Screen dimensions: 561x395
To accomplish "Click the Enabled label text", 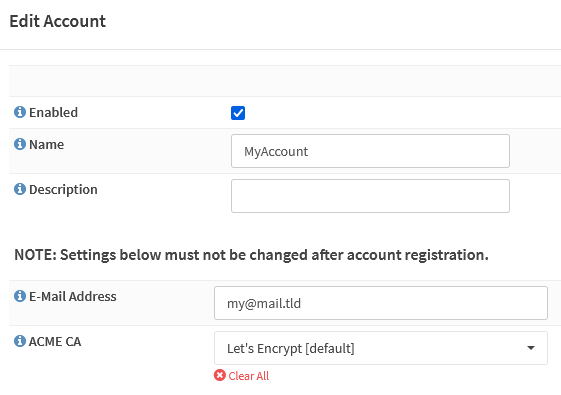I will click(53, 112).
